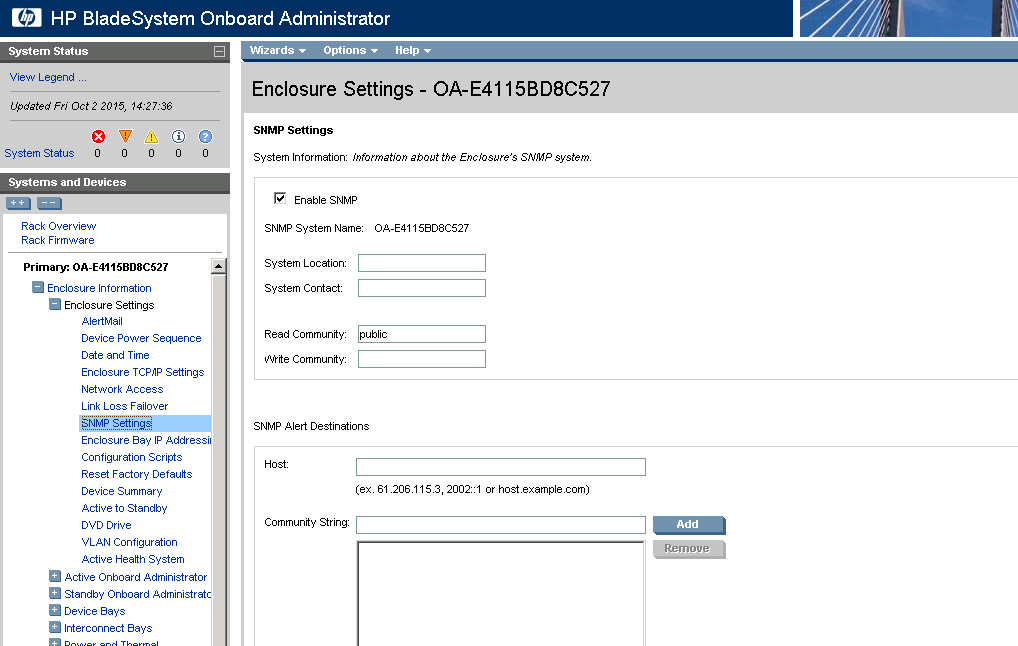Click the tree scrollbar up arrow
The image size is (1018, 646).
(x=219, y=266)
